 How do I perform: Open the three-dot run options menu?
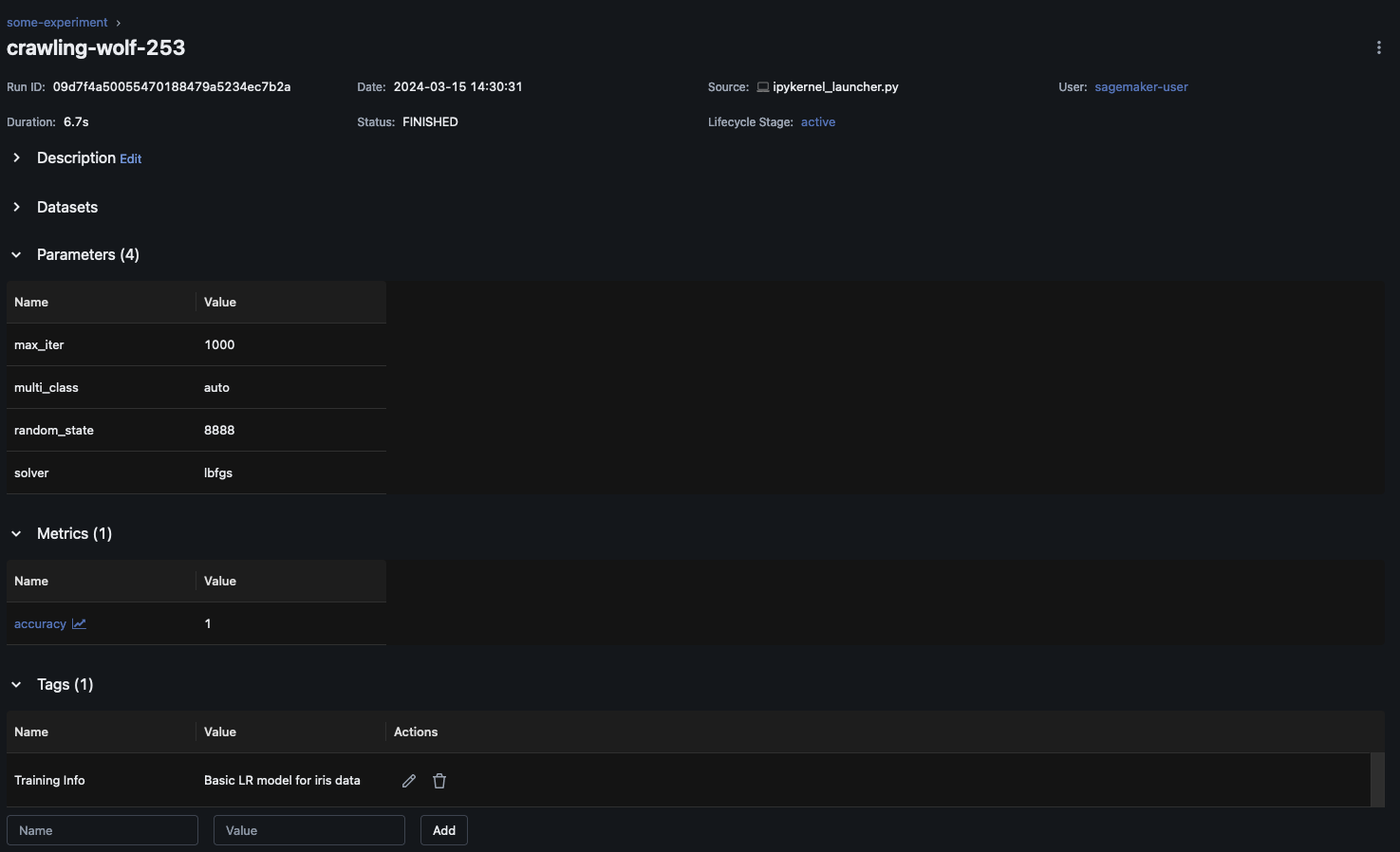[1378, 47]
